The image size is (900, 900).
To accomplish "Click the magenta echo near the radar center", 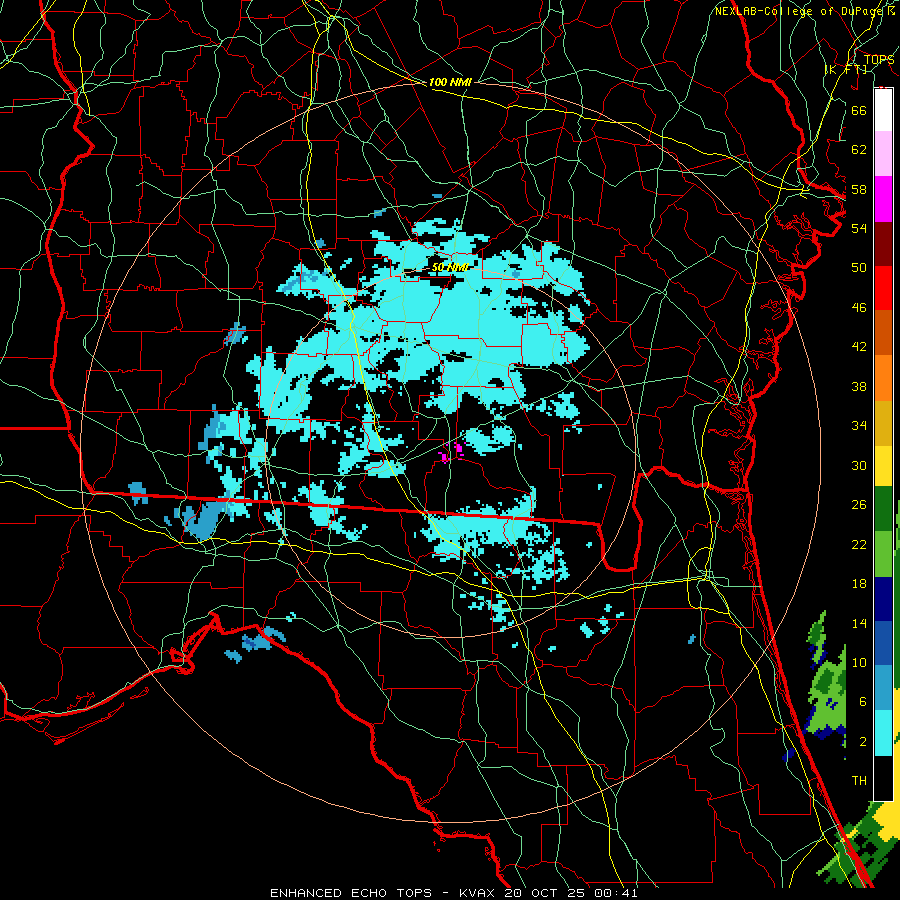I will coord(452,452).
